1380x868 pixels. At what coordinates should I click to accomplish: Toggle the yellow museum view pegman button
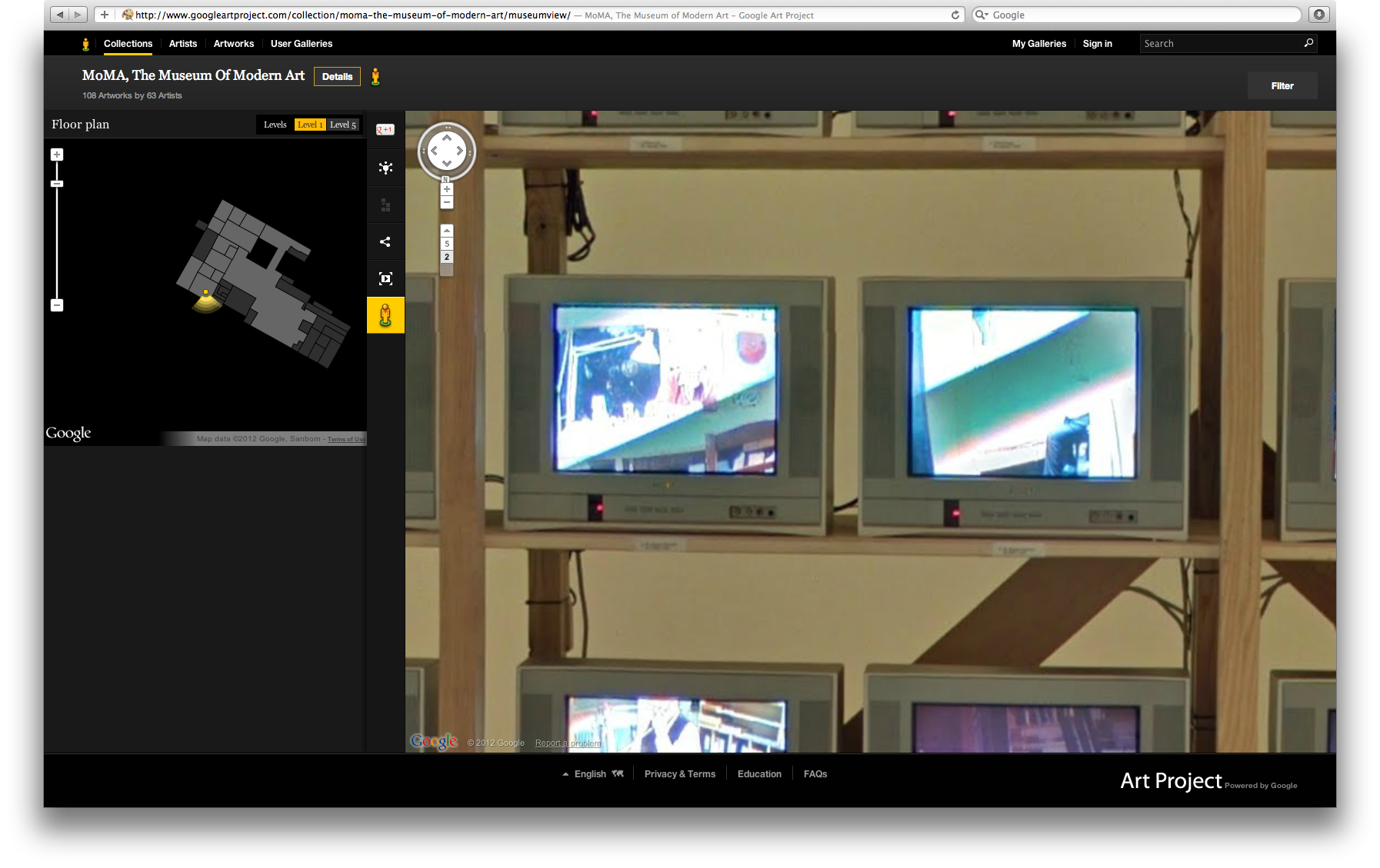tap(385, 315)
